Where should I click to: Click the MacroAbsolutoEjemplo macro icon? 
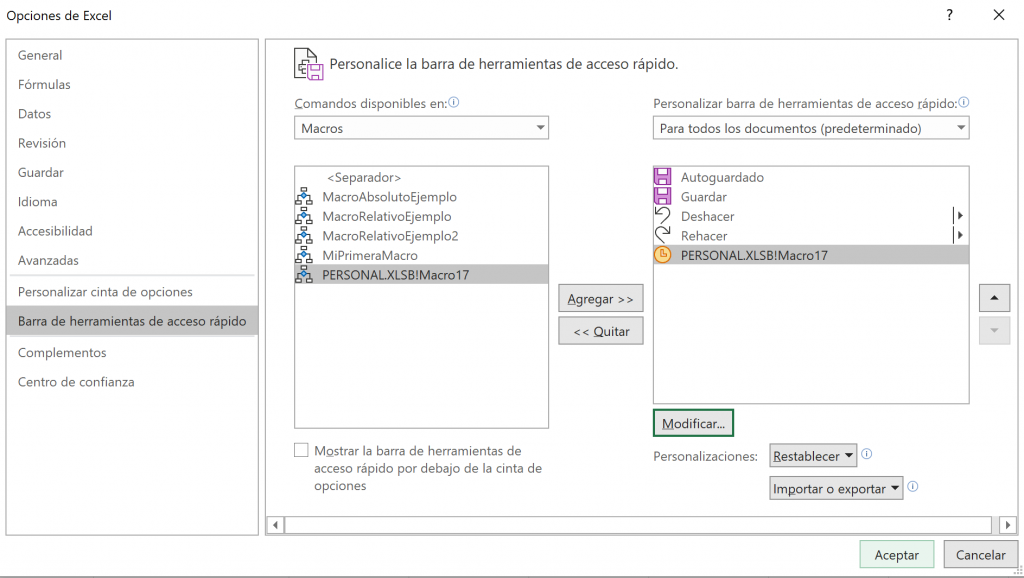[304, 197]
